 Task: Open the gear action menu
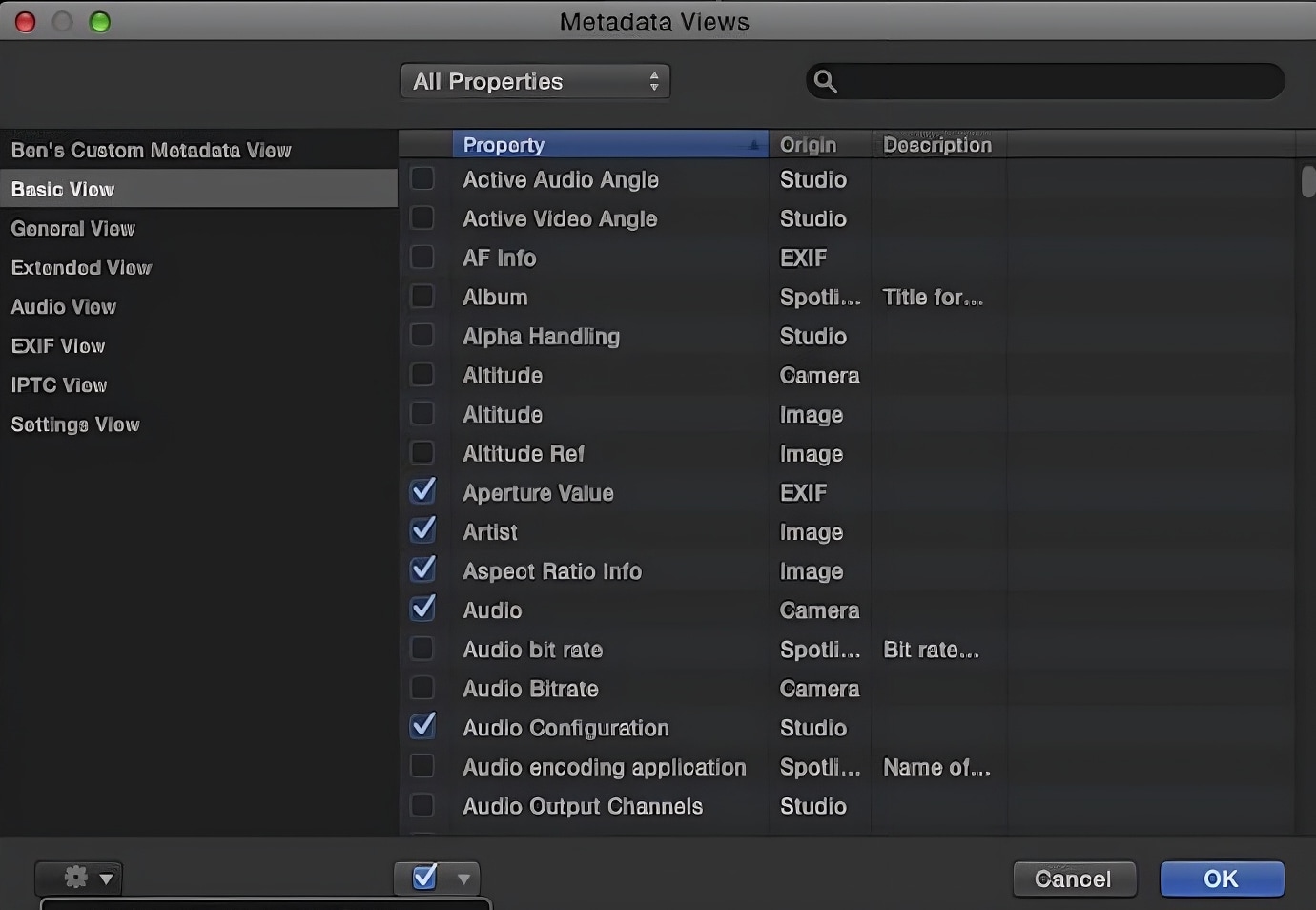pos(78,878)
